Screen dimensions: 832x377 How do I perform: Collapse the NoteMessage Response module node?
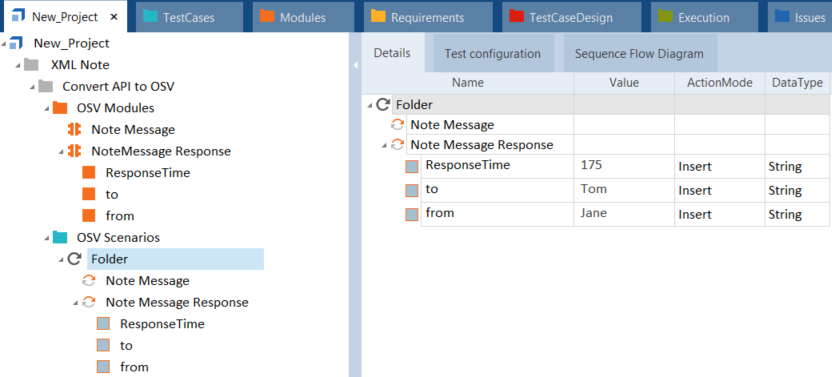[62, 152]
